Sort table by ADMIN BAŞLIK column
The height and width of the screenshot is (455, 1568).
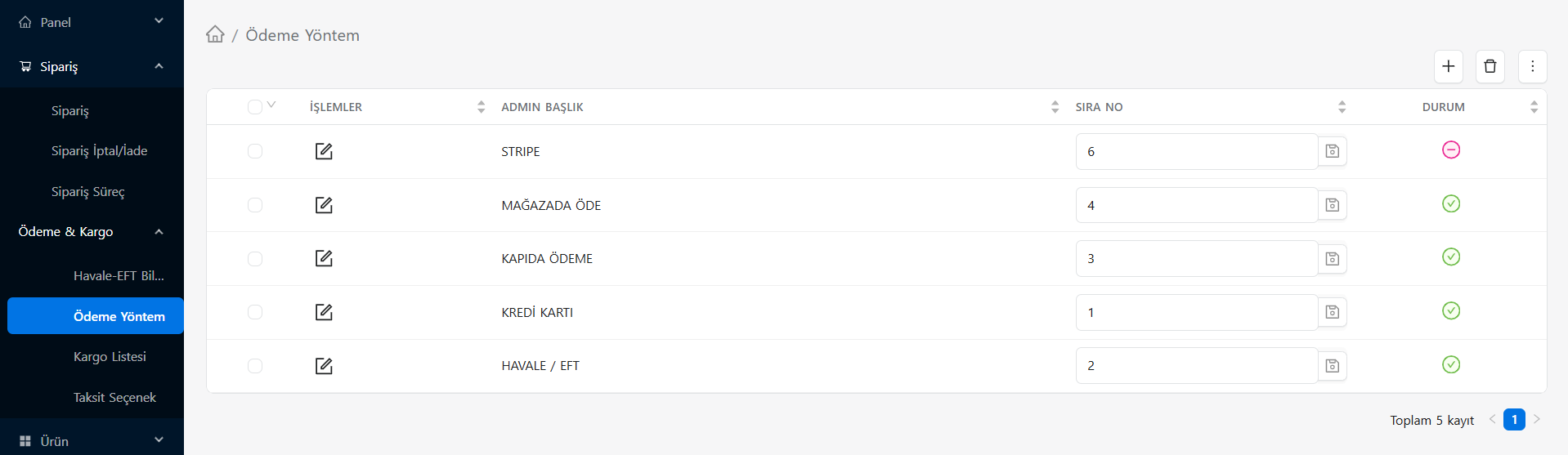[542, 107]
